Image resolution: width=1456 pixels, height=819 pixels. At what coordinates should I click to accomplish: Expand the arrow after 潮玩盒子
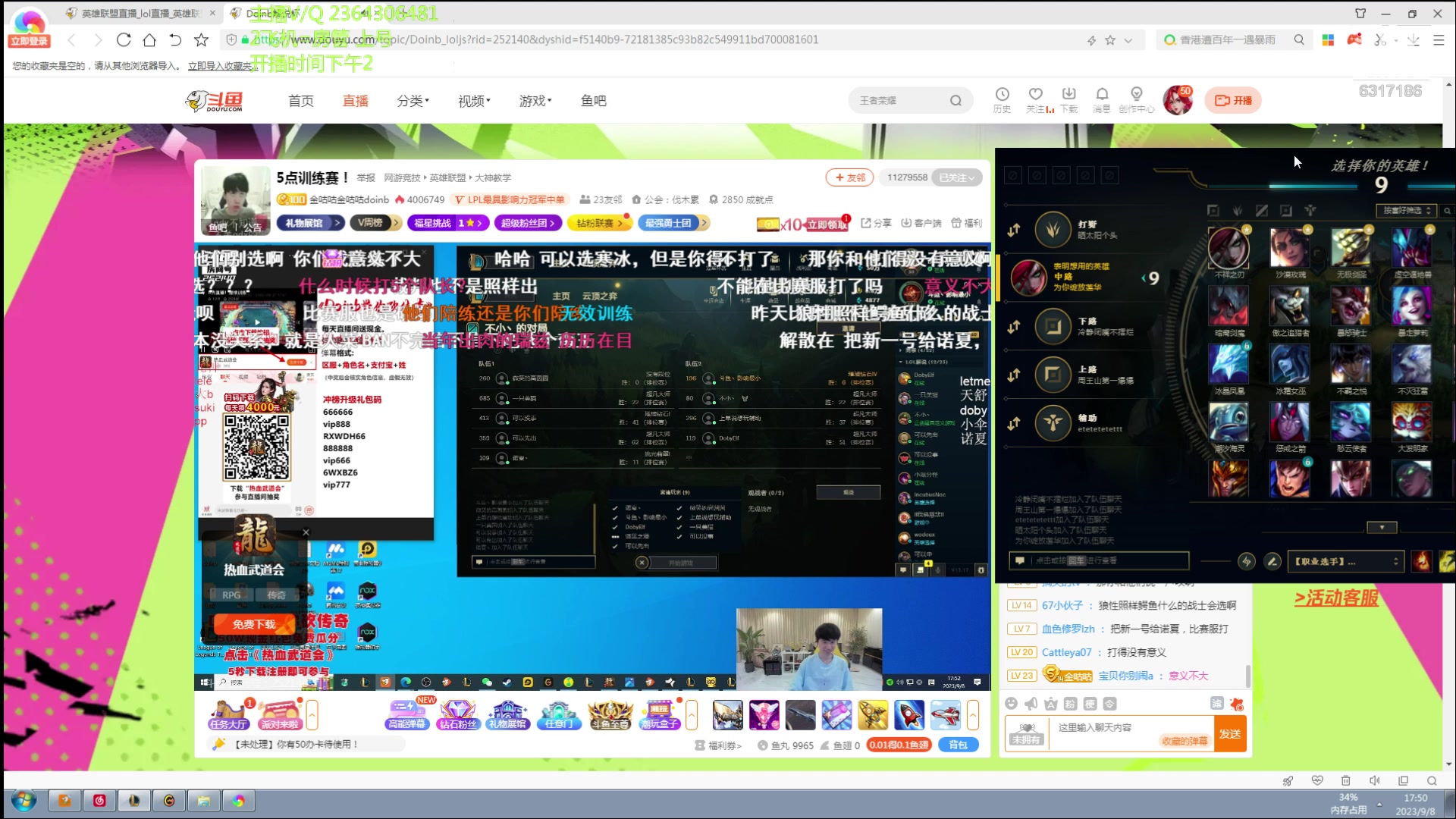click(x=692, y=714)
